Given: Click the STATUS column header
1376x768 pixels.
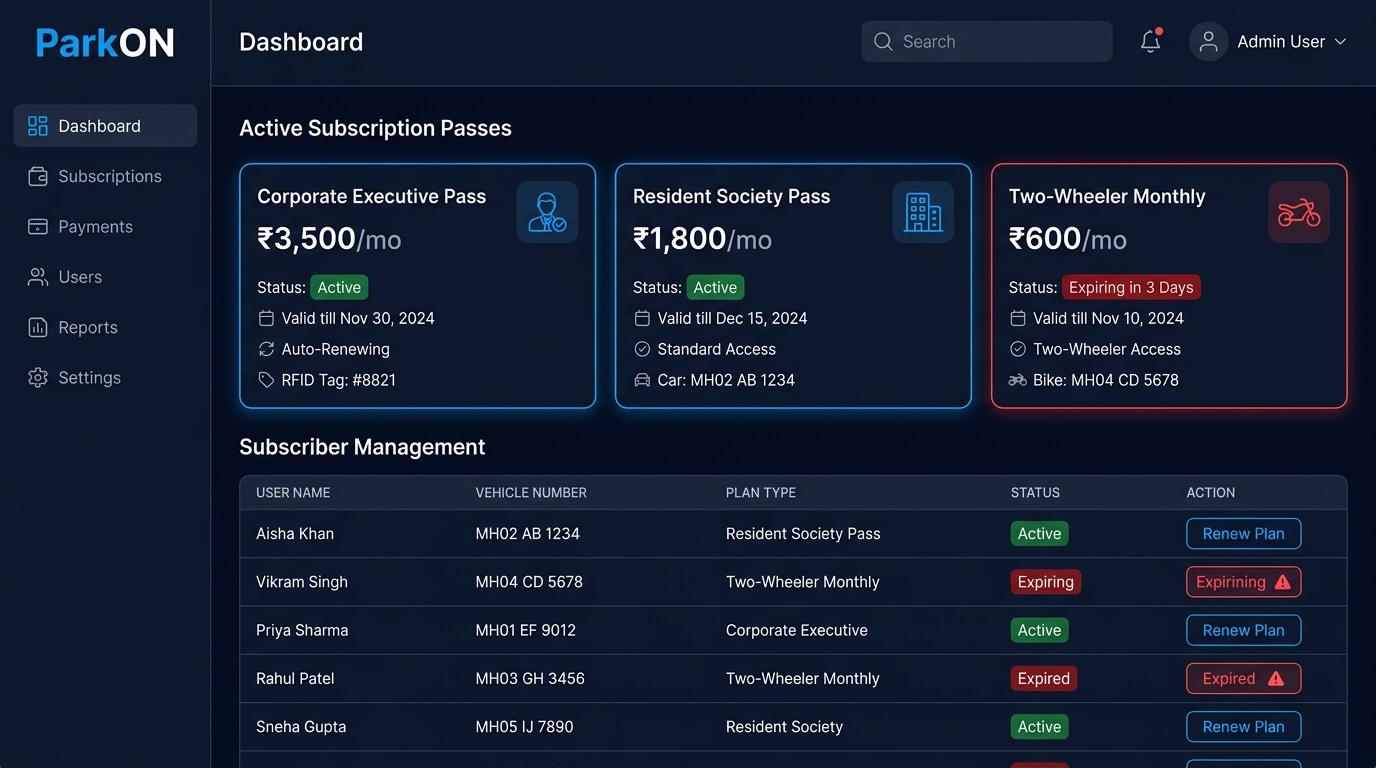Looking at the screenshot, I should [1035, 493].
